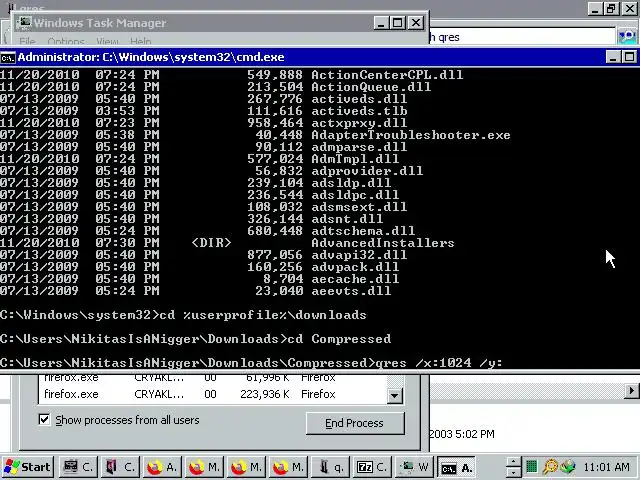This screenshot has width=640, height=480.
Task: Click the End Process button
Action: click(x=355, y=423)
